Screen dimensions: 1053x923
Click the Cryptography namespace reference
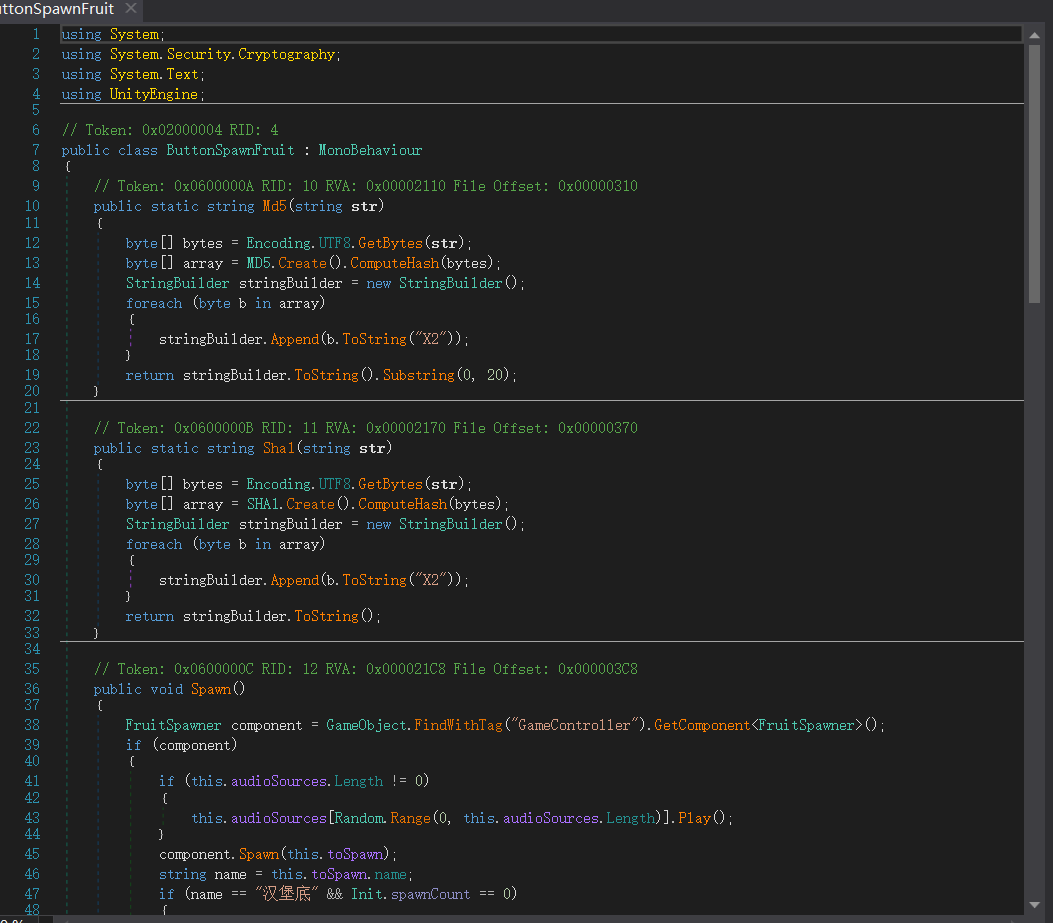coord(286,54)
